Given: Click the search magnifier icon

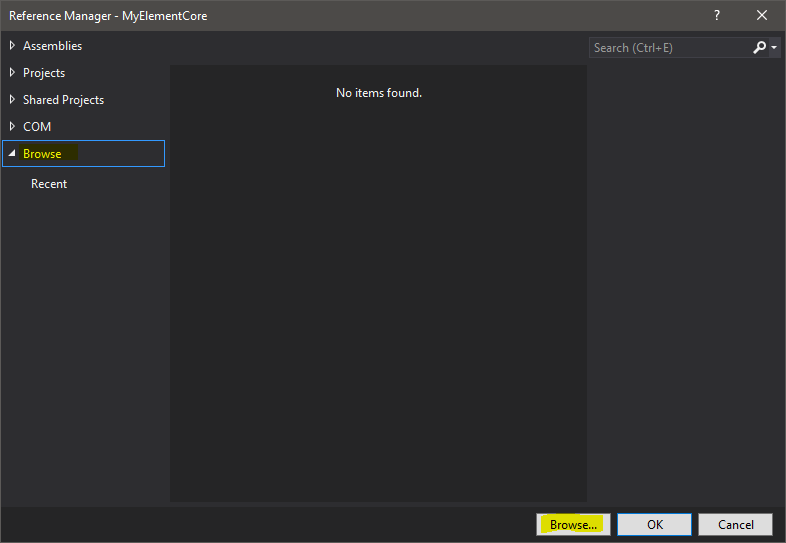Looking at the screenshot, I should (759, 47).
